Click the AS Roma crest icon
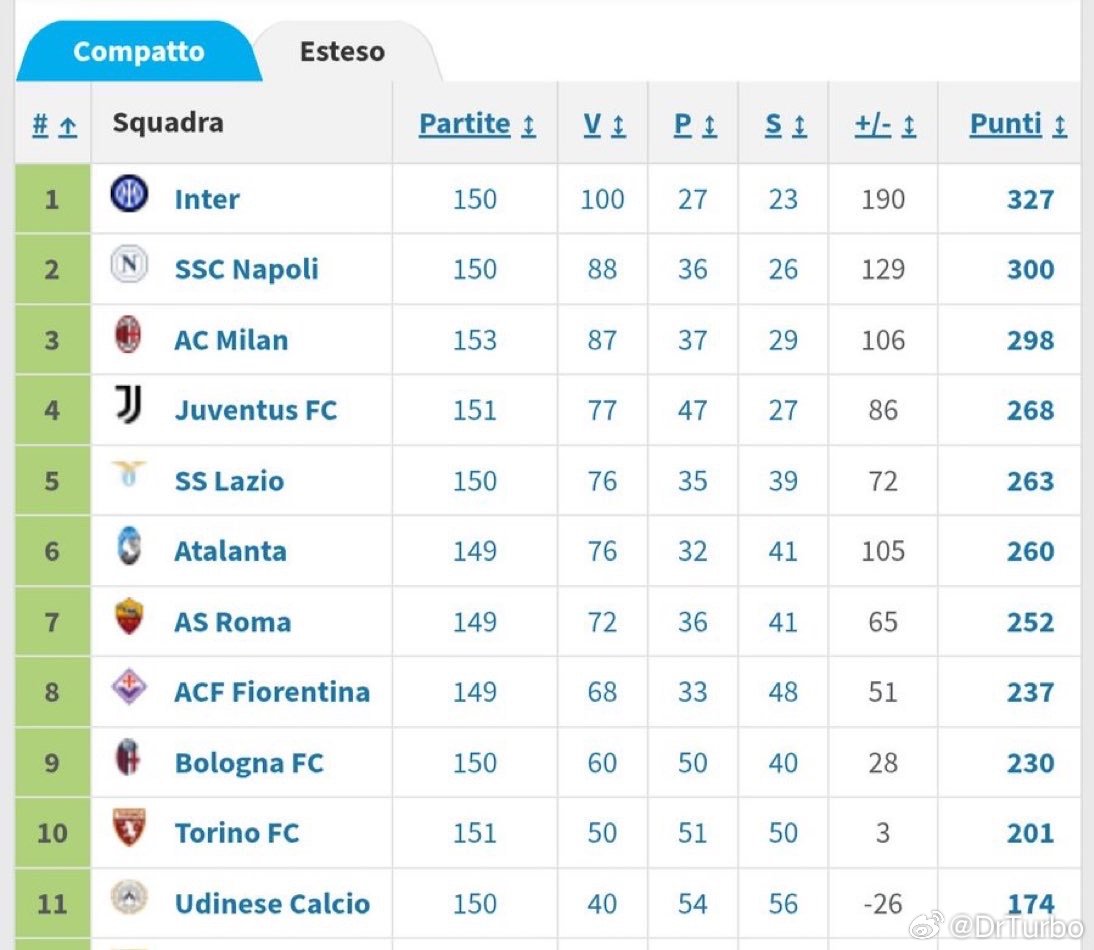This screenshot has width=1094, height=950. 129,616
